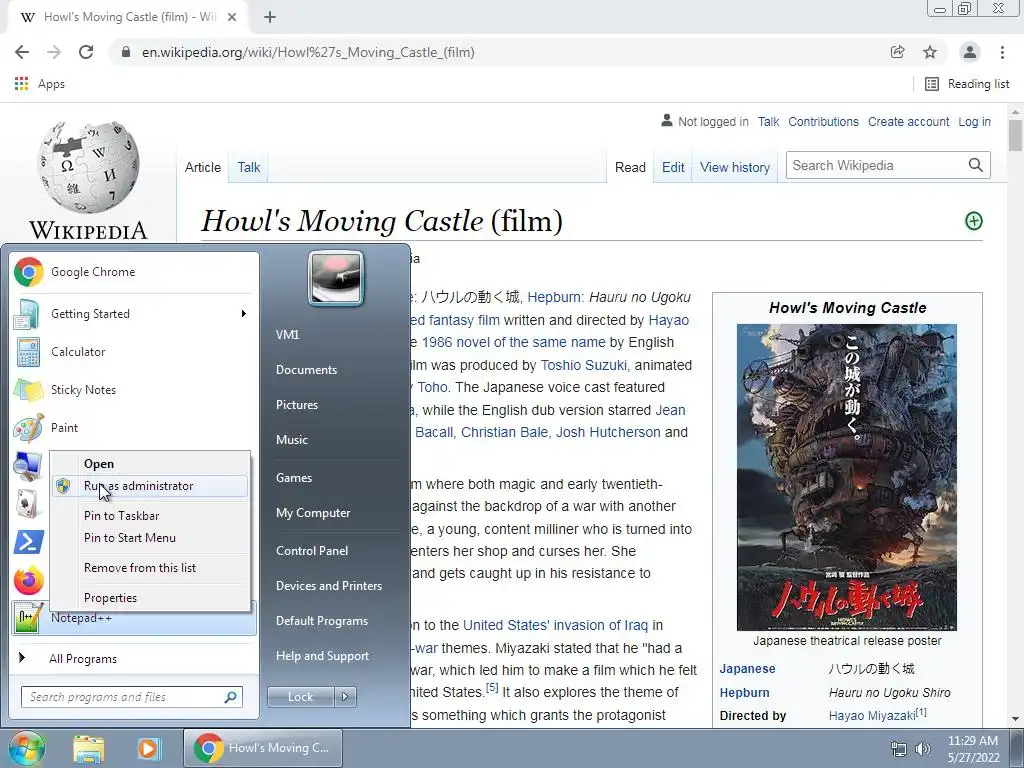1024x768 pixels.
Task: Click the Search programs and files box
Action: (132, 697)
